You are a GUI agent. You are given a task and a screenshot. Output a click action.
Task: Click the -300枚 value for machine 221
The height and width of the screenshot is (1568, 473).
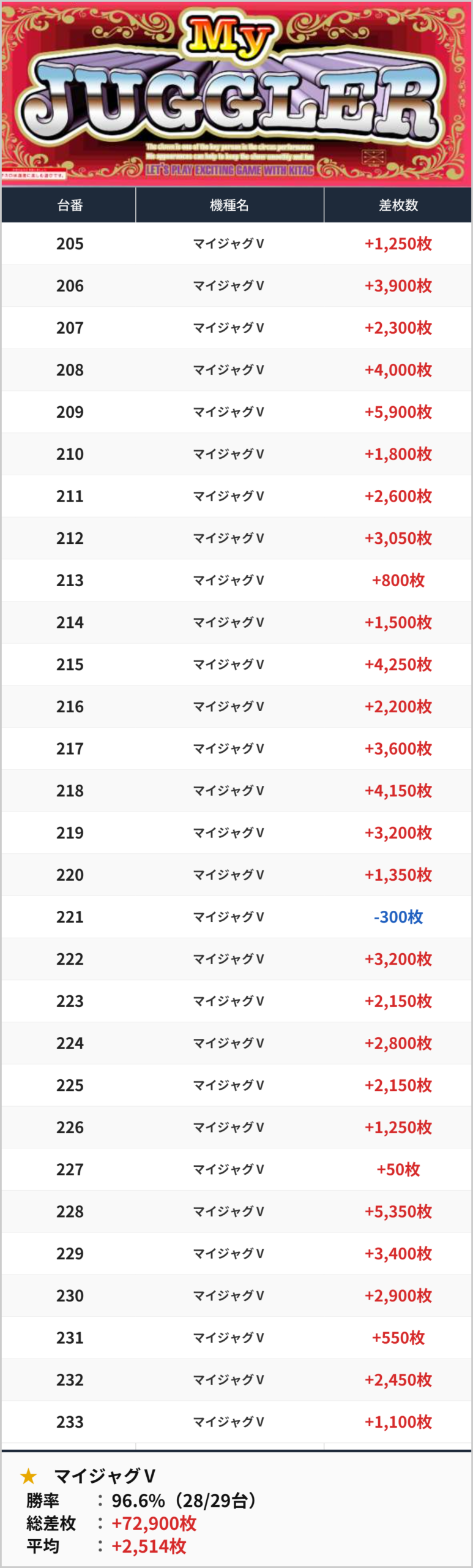[398, 917]
